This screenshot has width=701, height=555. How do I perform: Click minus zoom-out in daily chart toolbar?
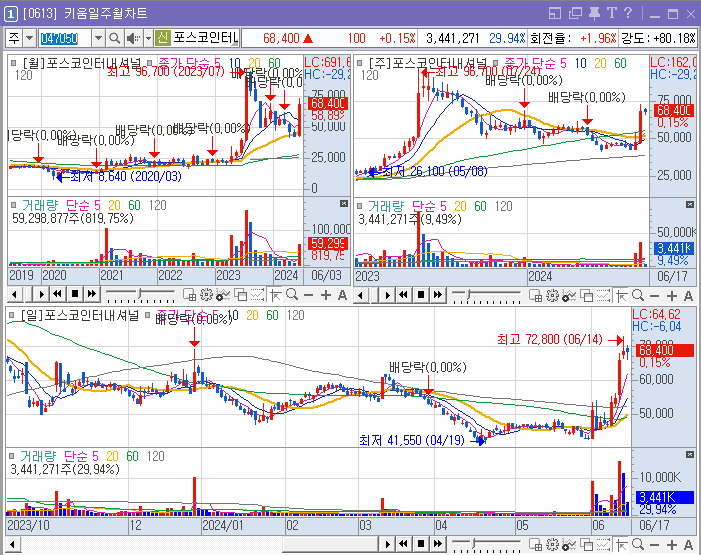(655, 545)
